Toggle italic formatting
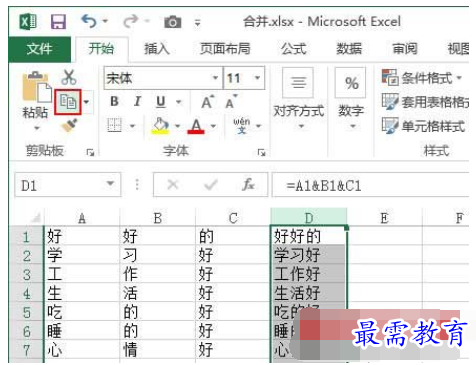This screenshot has width=476, height=365. [x=137, y=102]
